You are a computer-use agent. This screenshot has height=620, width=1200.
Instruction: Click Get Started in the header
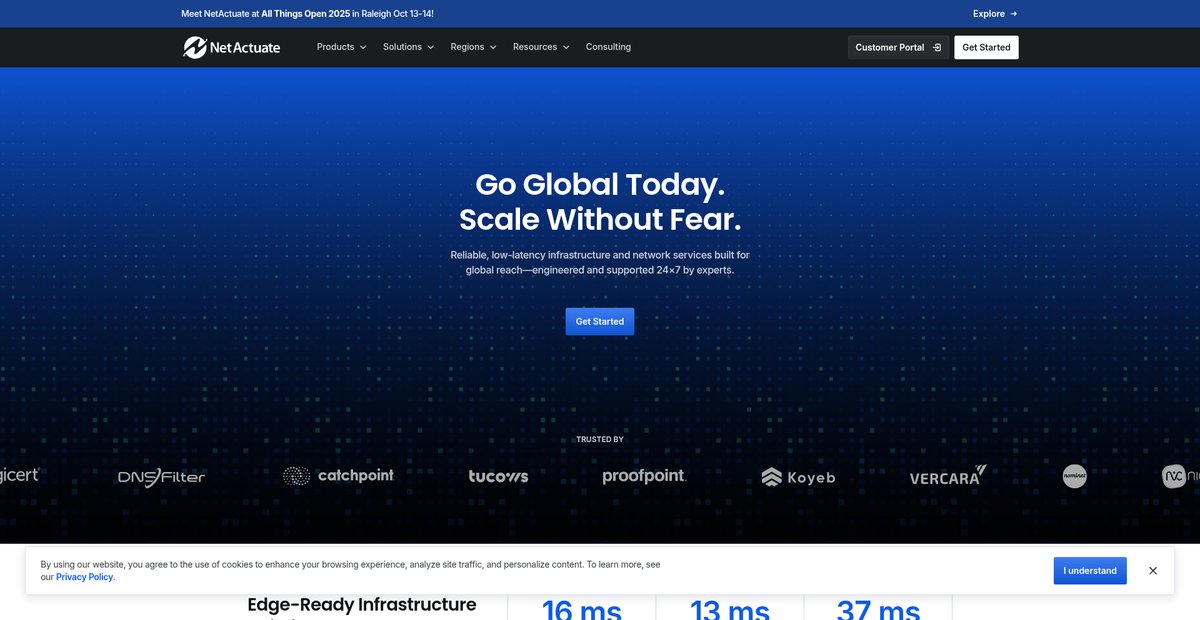[x=986, y=47]
